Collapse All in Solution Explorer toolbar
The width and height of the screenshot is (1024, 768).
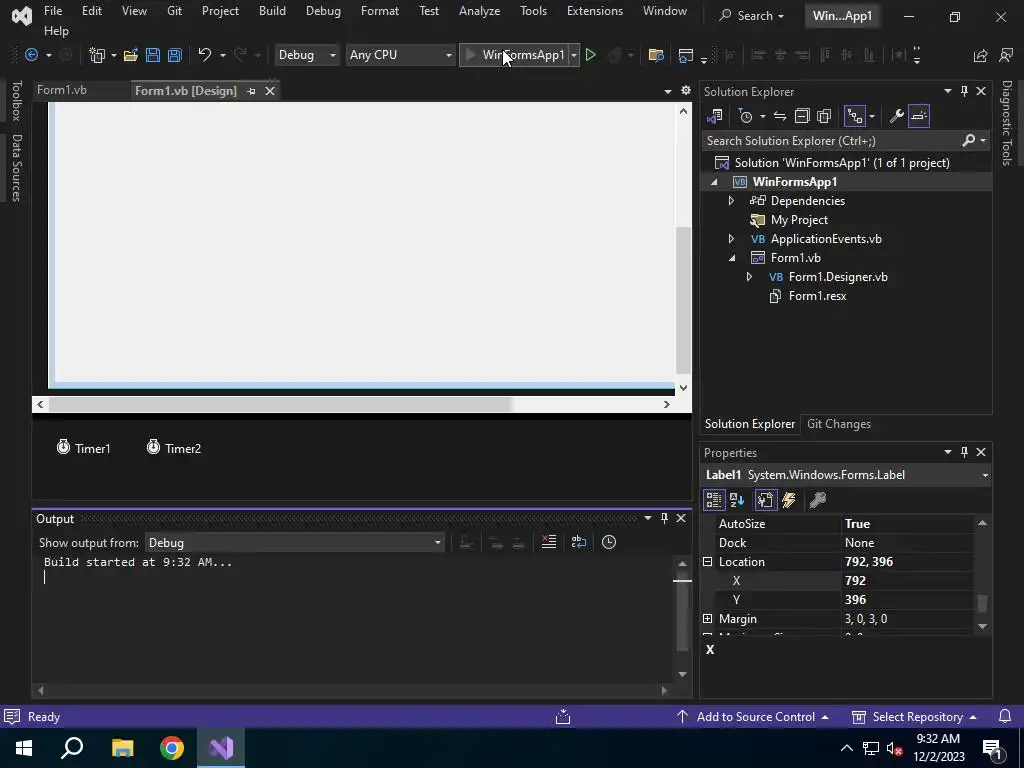(802, 116)
